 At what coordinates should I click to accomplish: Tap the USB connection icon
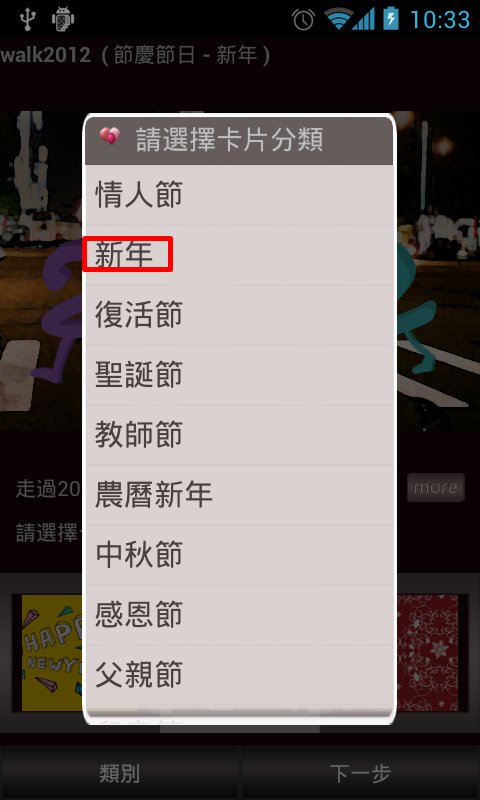click(x=27, y=19)
